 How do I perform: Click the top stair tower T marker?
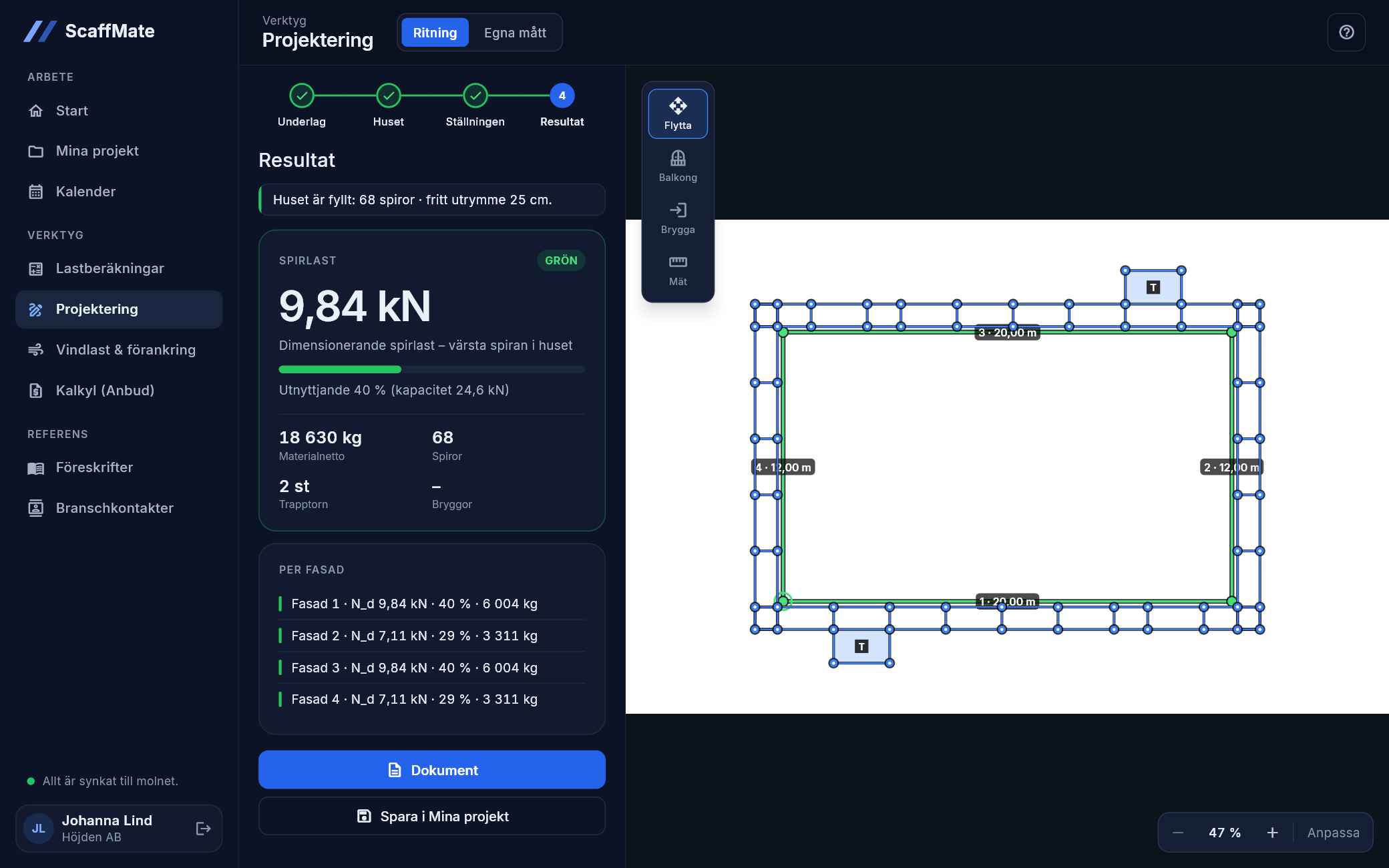(x=1153, y=287)
